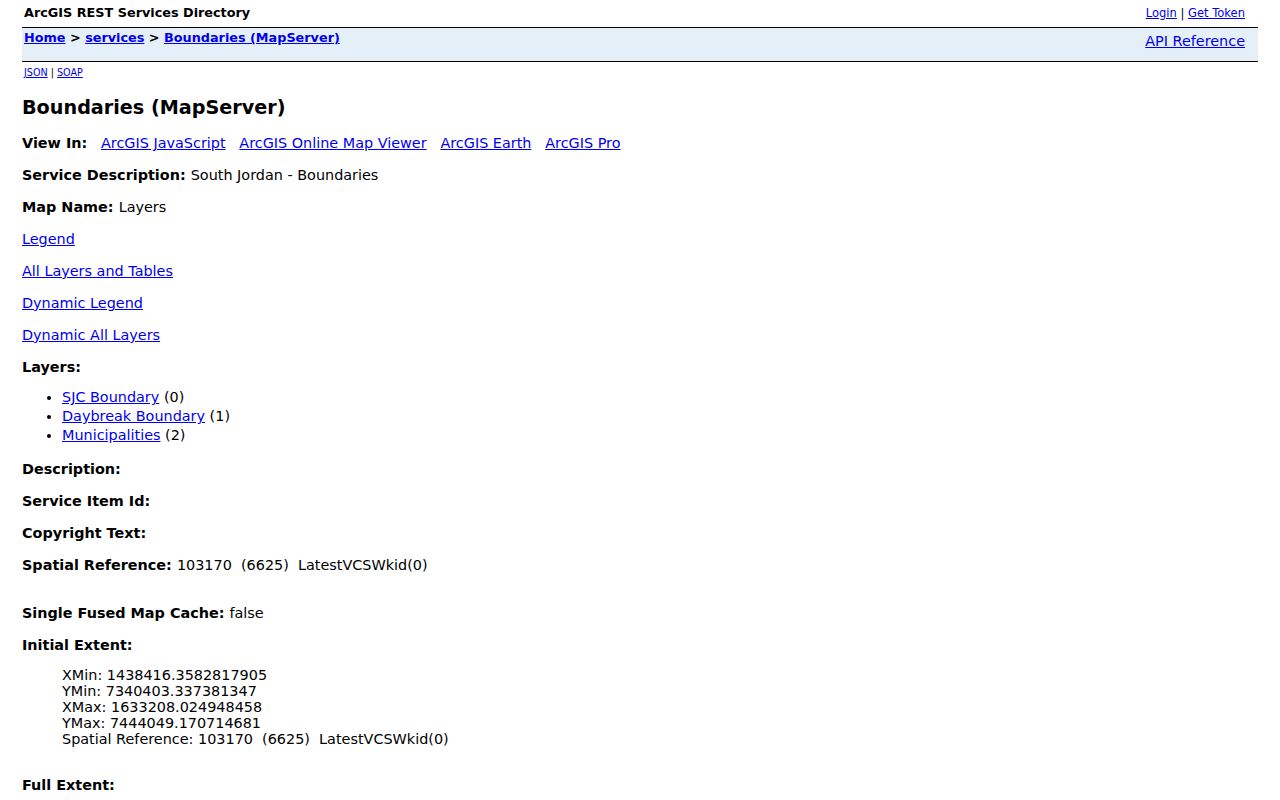Go to Home in the breadcrumb
This screenshot has width=1280, height=800.
point(45,38)
